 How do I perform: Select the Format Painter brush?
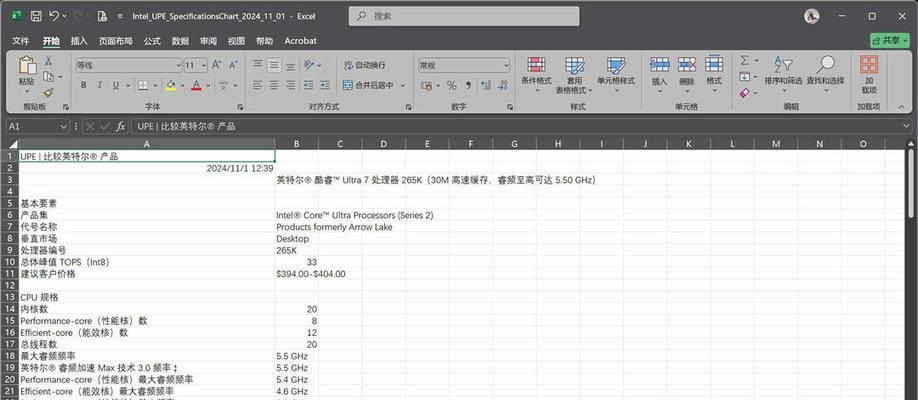pos(48,92)
